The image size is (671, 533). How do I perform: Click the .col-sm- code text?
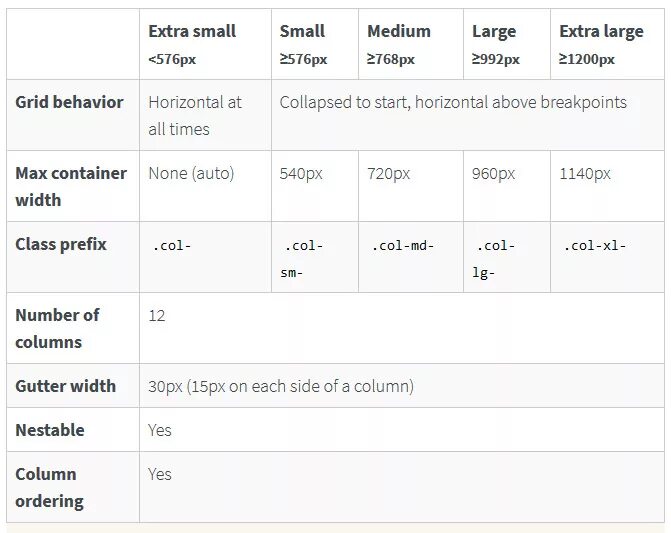pos(302,259)
